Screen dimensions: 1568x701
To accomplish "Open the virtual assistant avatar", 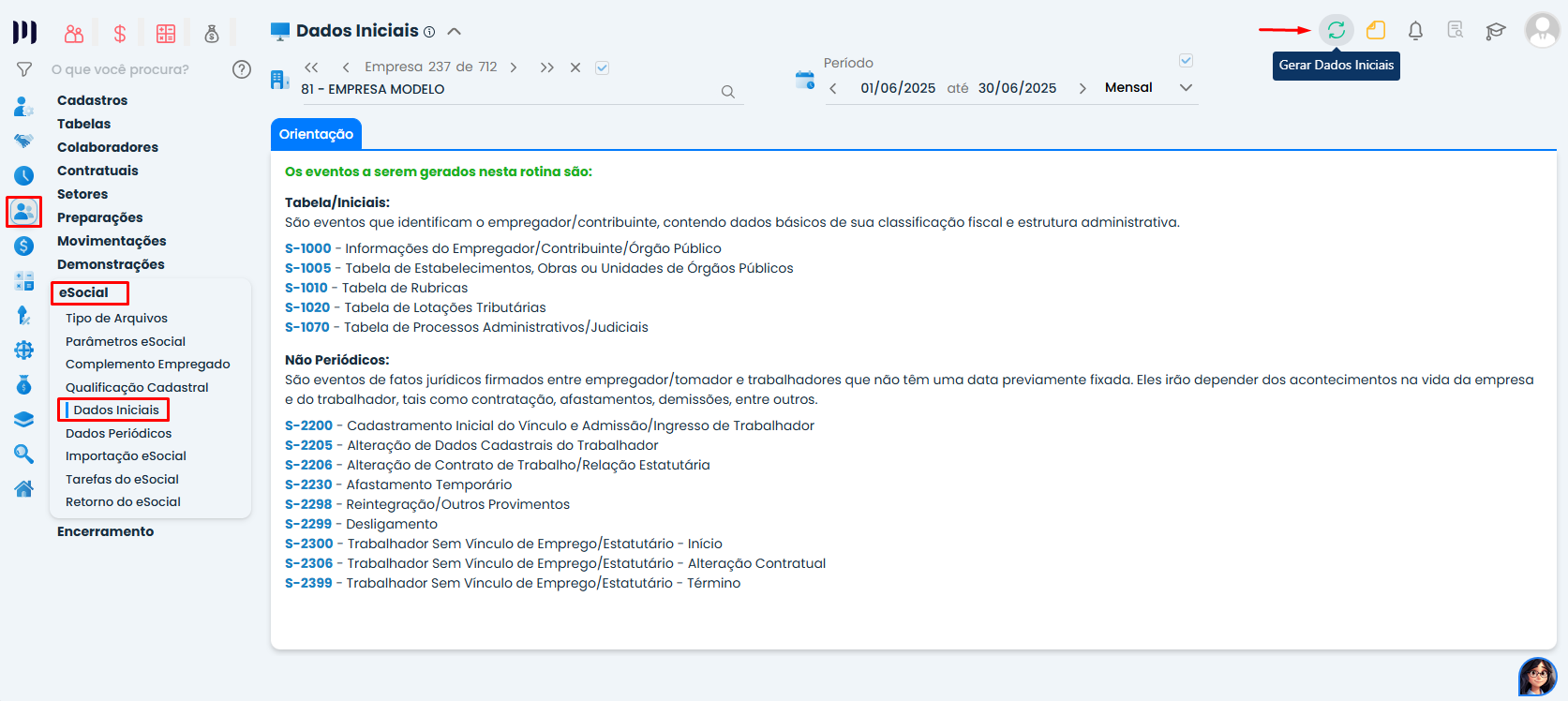I will [x=1536, y=676].
